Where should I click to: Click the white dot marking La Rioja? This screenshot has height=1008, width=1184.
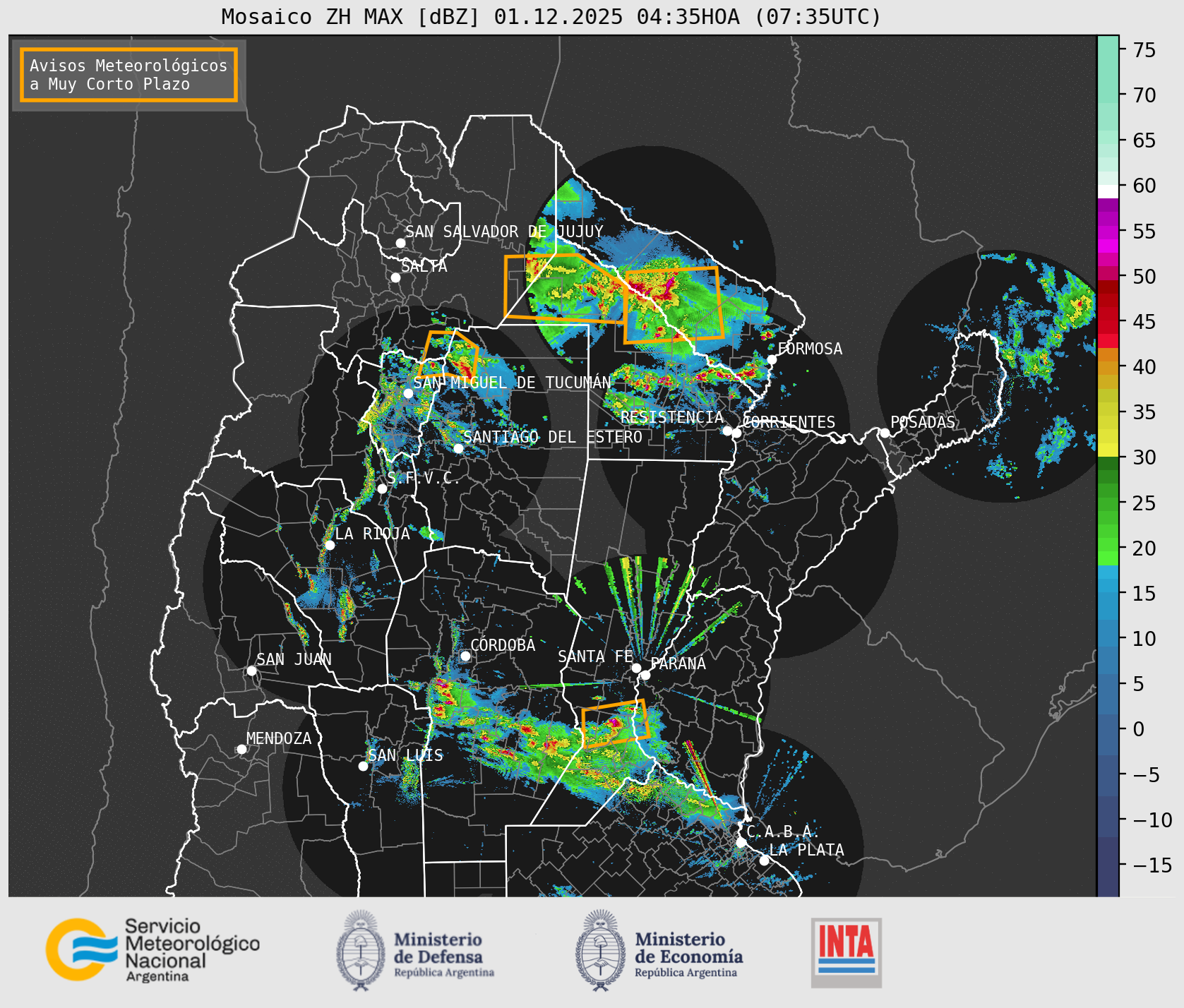[x=330, y=545]
